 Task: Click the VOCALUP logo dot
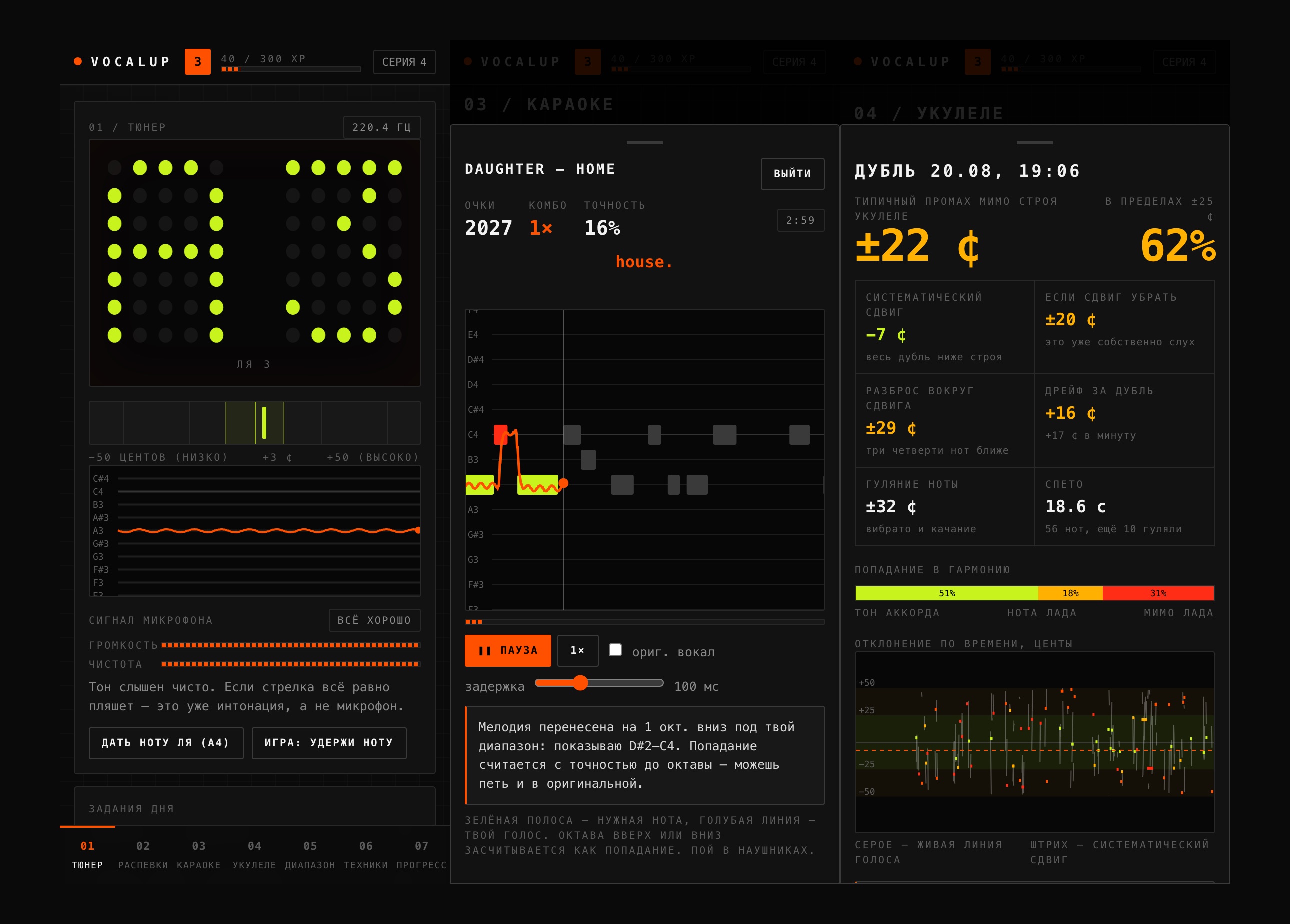(x=78, y=62)
